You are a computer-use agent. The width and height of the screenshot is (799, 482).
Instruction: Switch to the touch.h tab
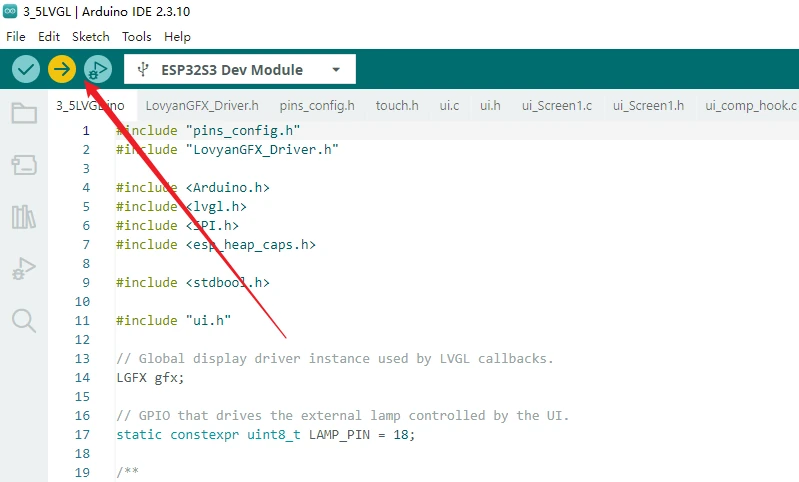click(x=397, y=105)
